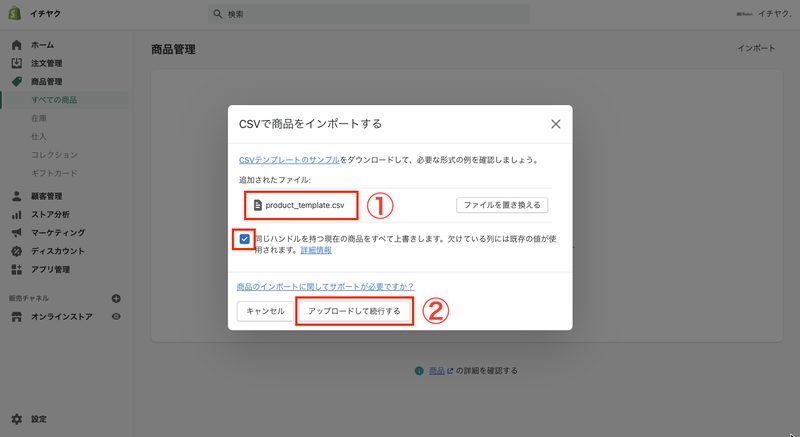Go to 顧客管理 section
Image resolution: width=800 pixels, height=437 pixels.
[x=46, y=196]
